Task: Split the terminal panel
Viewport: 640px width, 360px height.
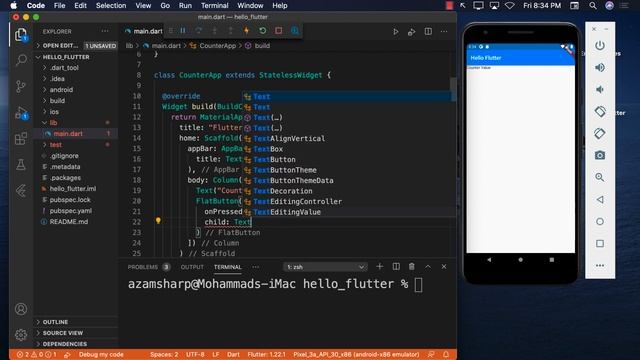Action: click(x=396, y=267)
